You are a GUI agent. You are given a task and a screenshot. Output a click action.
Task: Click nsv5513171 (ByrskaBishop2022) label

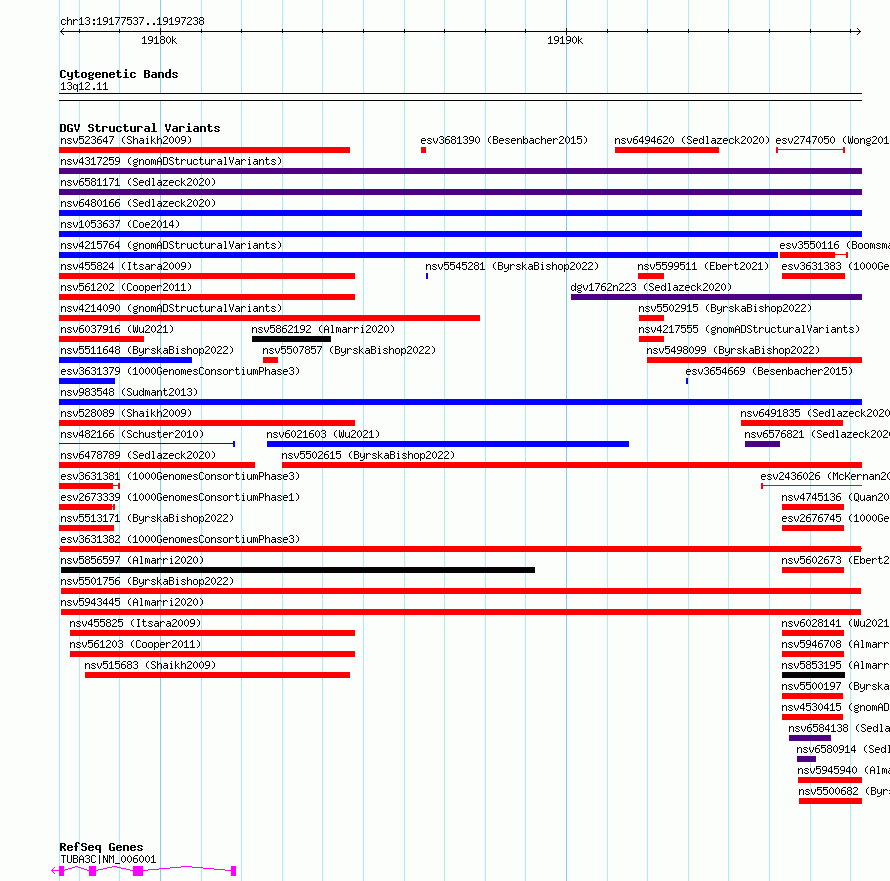(147, 518)
